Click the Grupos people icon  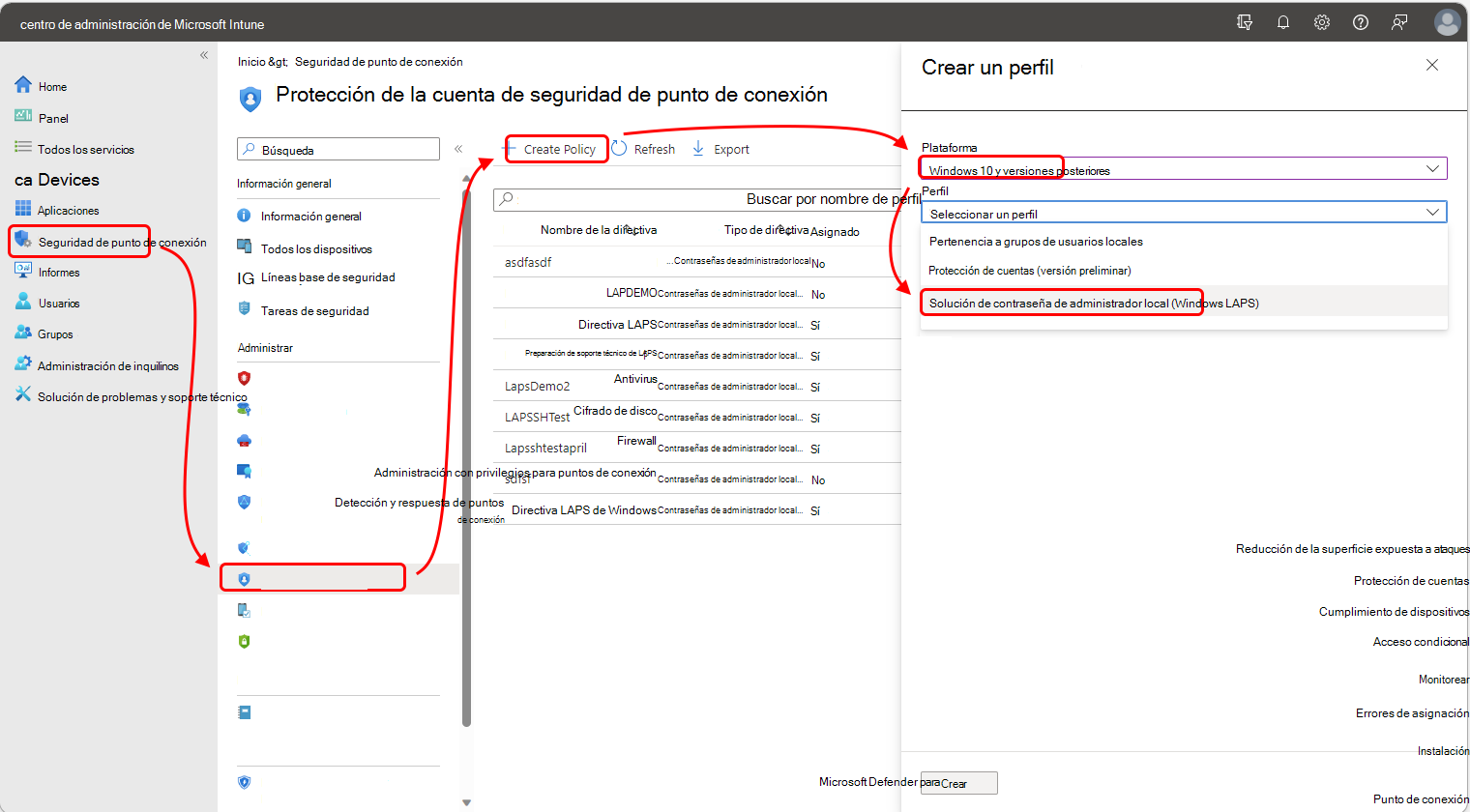tap(23, 333)
